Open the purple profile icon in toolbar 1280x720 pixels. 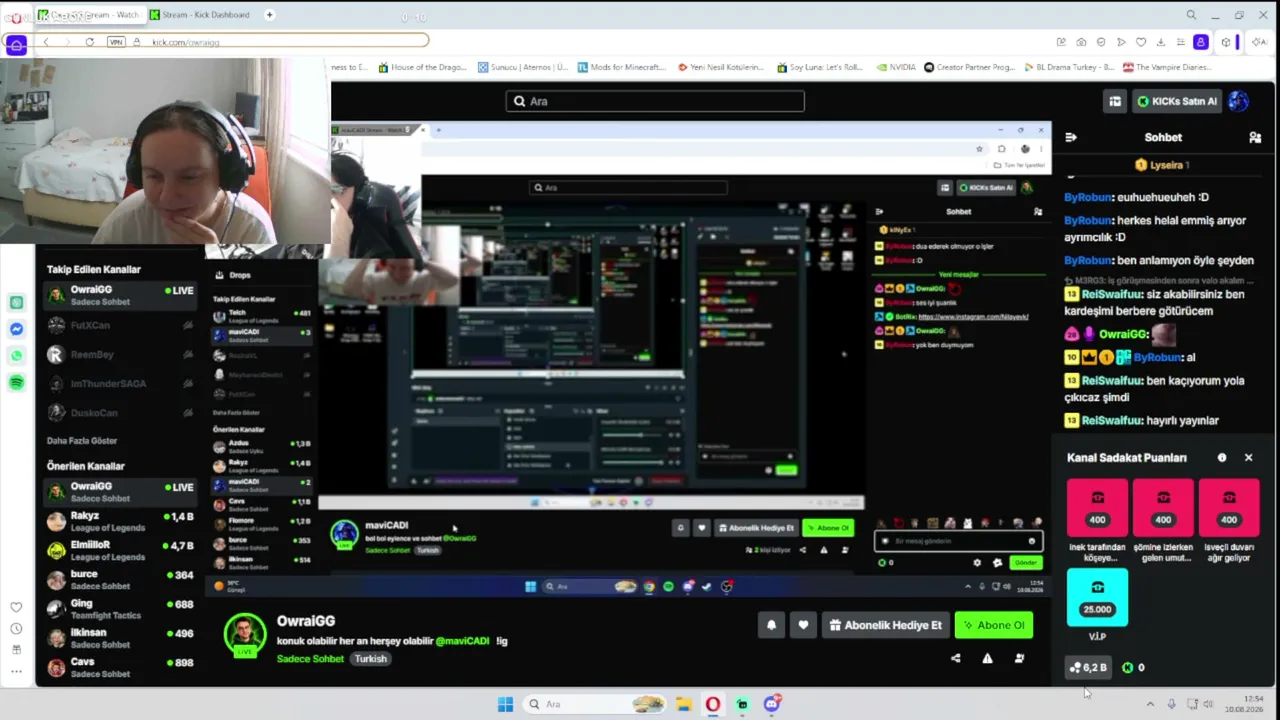coord(1201,42)
